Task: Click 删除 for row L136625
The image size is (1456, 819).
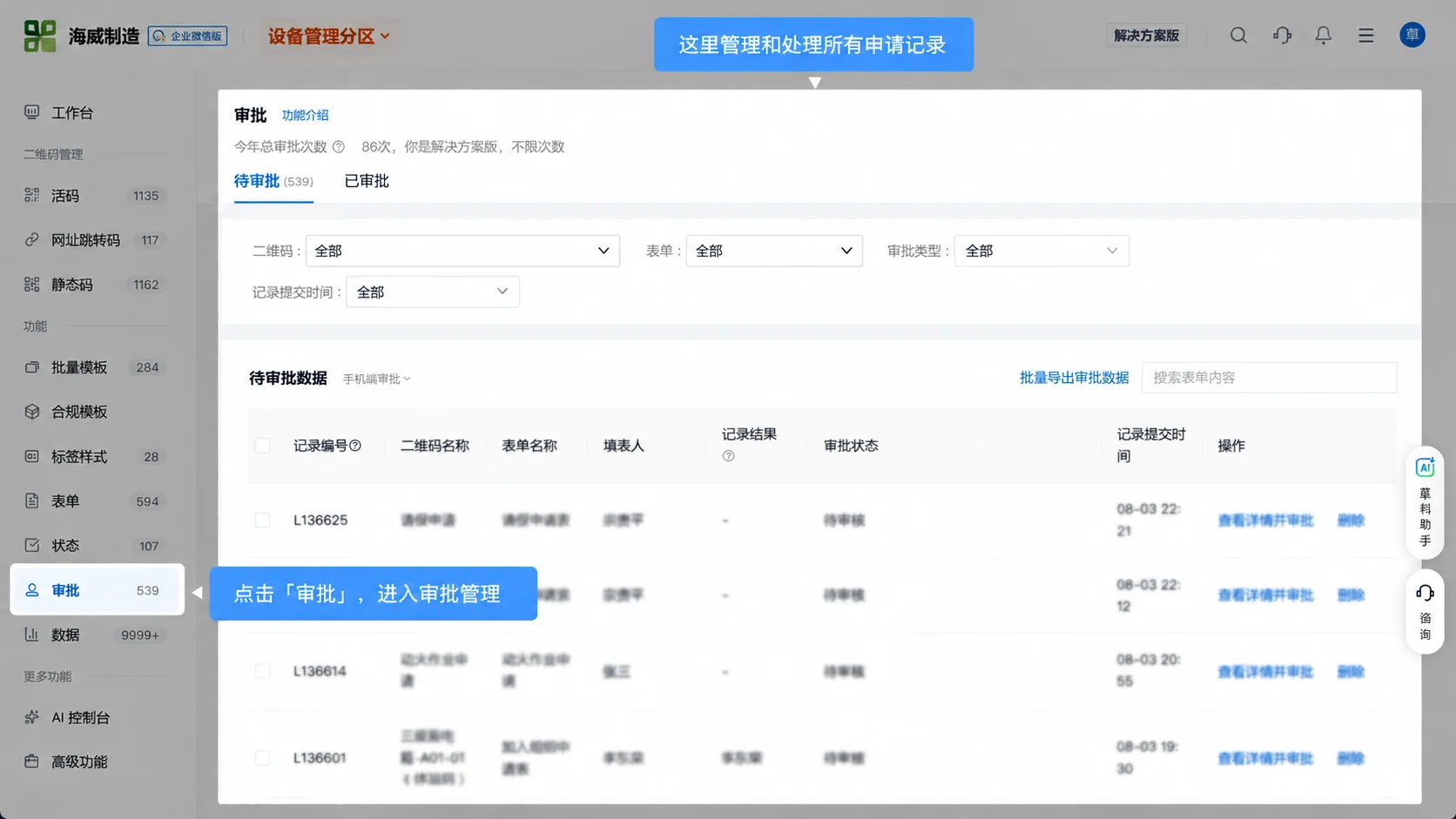Action: pyautogui.click(x=1351, y=520)
